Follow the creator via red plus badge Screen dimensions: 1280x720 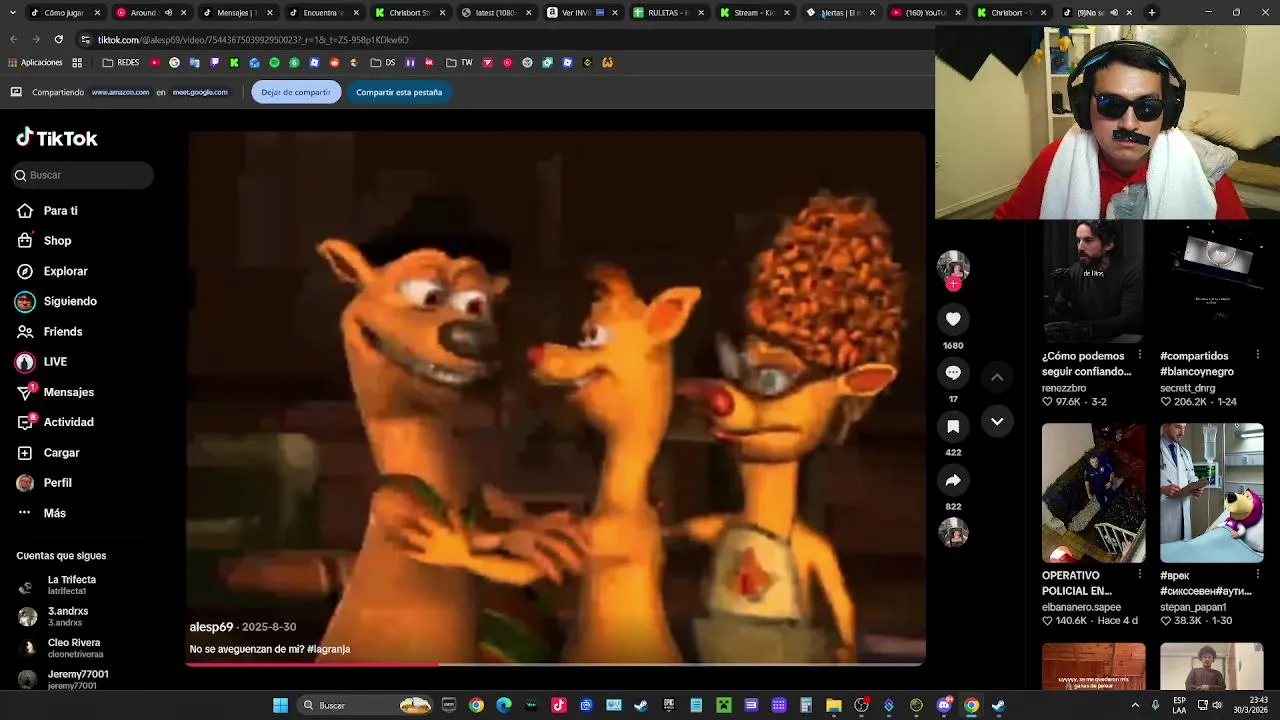click(953, 284)
